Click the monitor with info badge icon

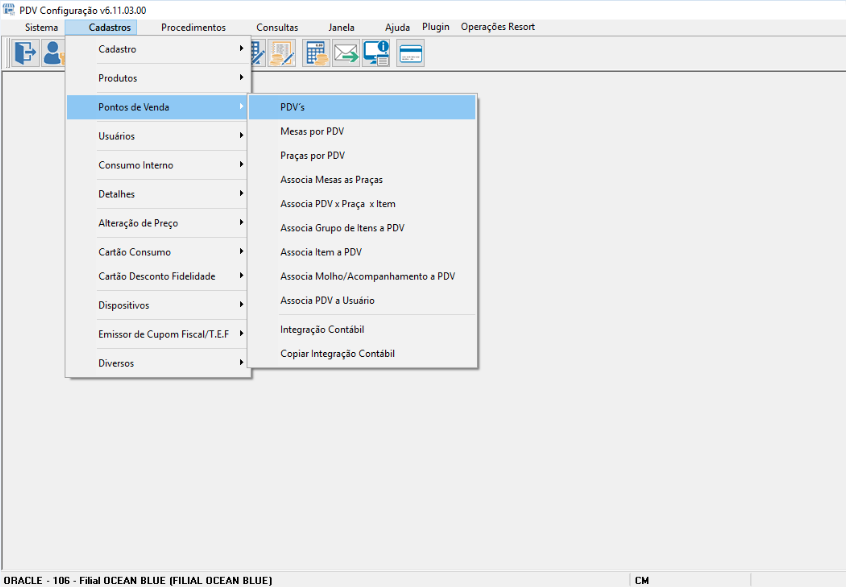click(376, 53)
